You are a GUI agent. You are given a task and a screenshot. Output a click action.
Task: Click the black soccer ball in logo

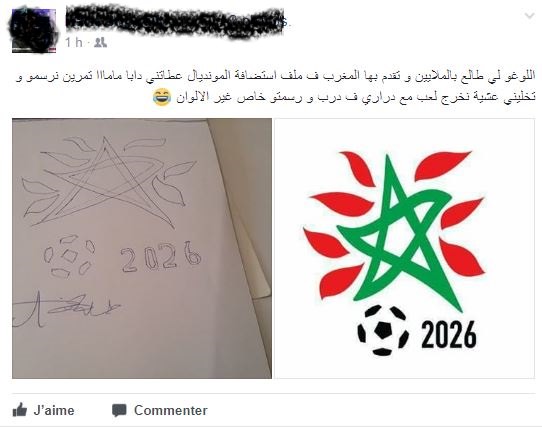click(x=383, y=330)
